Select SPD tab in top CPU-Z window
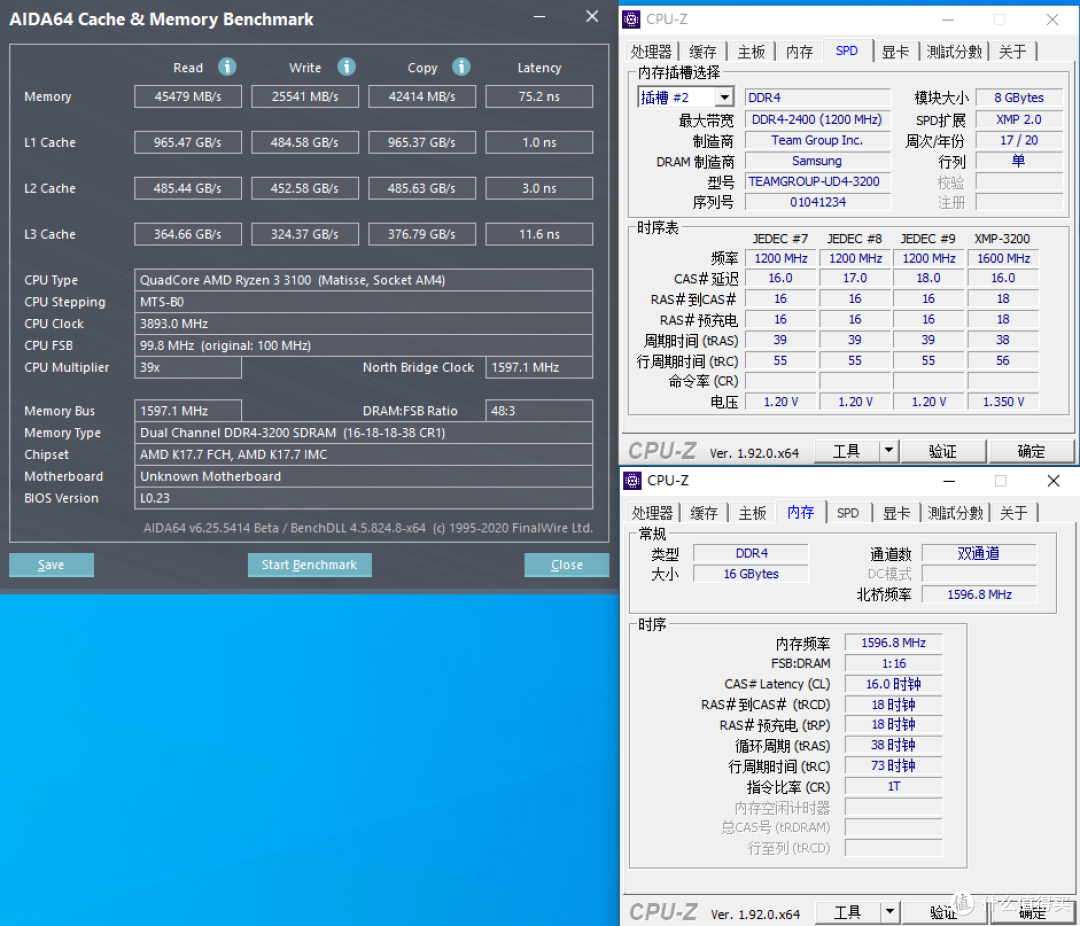 point(847,50)
